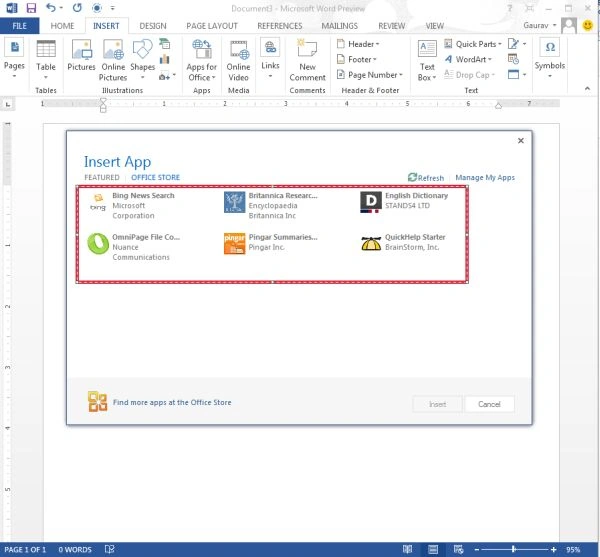The height and width of the screenshot is (557, 600).
Task: Select the QuickHelp Starter app
Action: coord(403,243)
